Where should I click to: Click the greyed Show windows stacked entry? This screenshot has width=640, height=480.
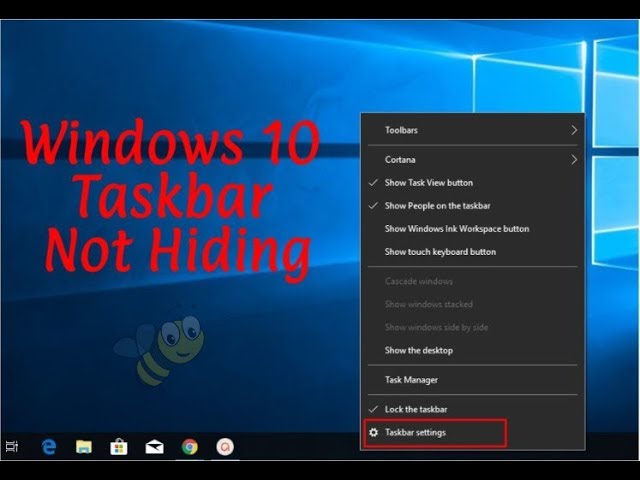(x=473, y=304)
